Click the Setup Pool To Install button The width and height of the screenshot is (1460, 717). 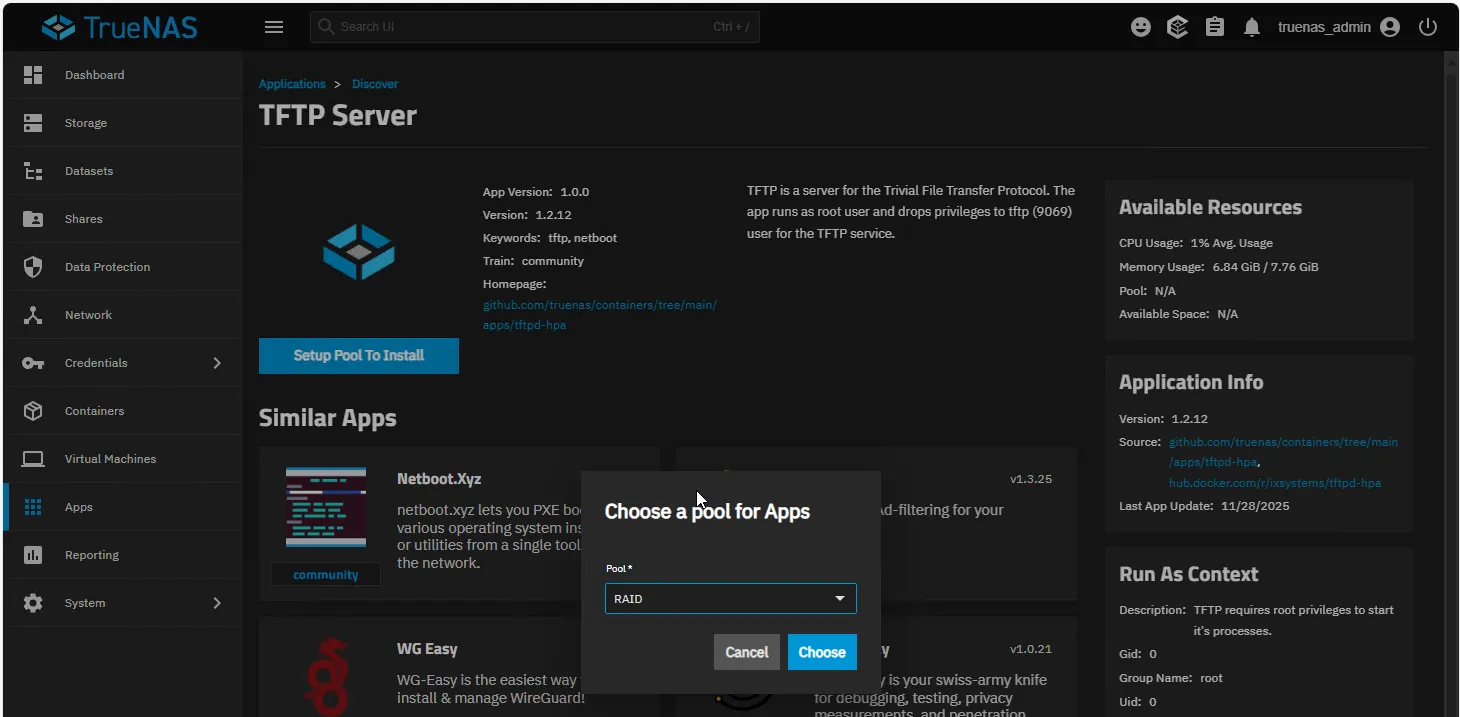coord(358,356)
